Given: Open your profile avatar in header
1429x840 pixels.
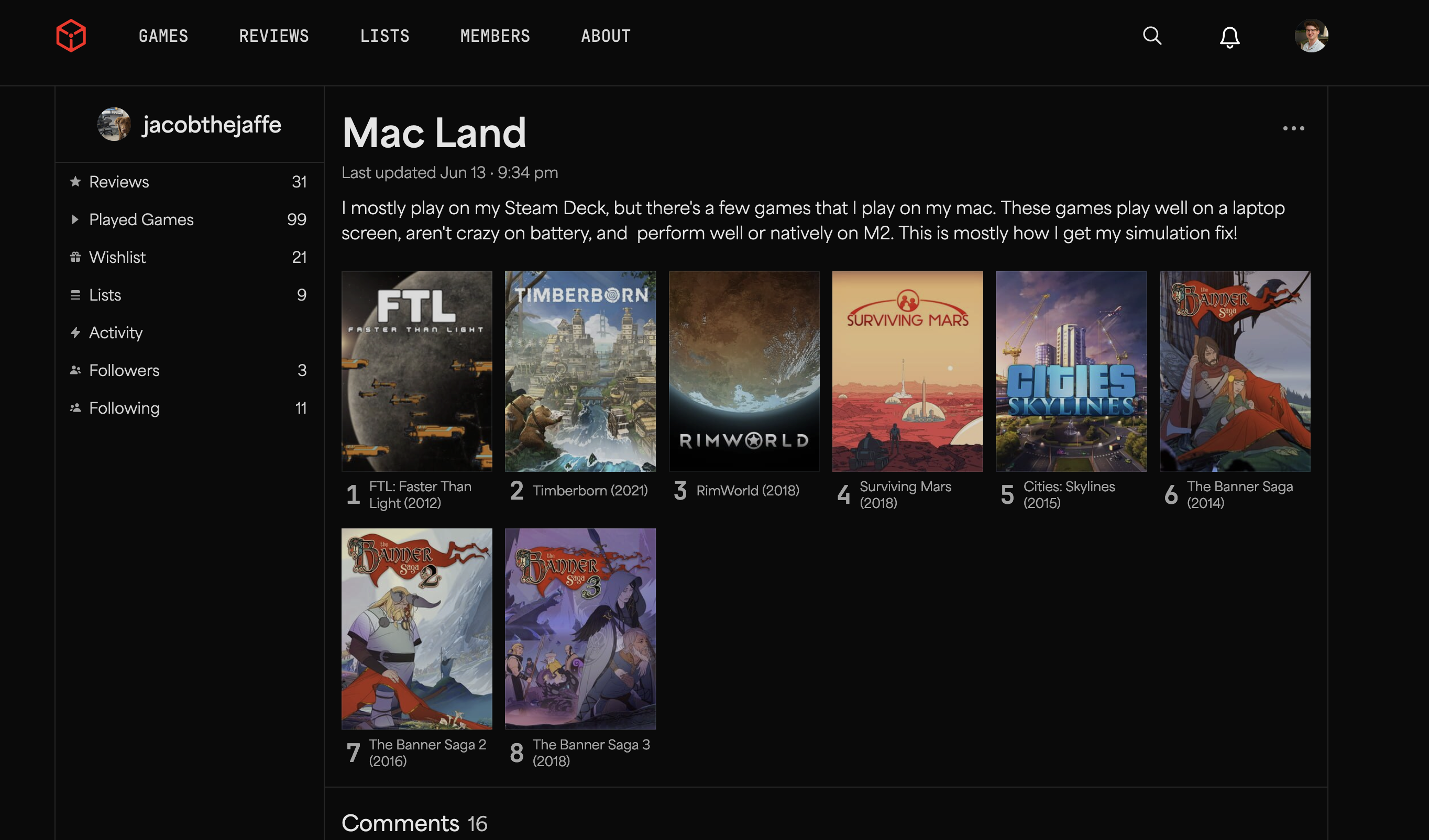Looking at the screenshot, I should (1311, 36).
